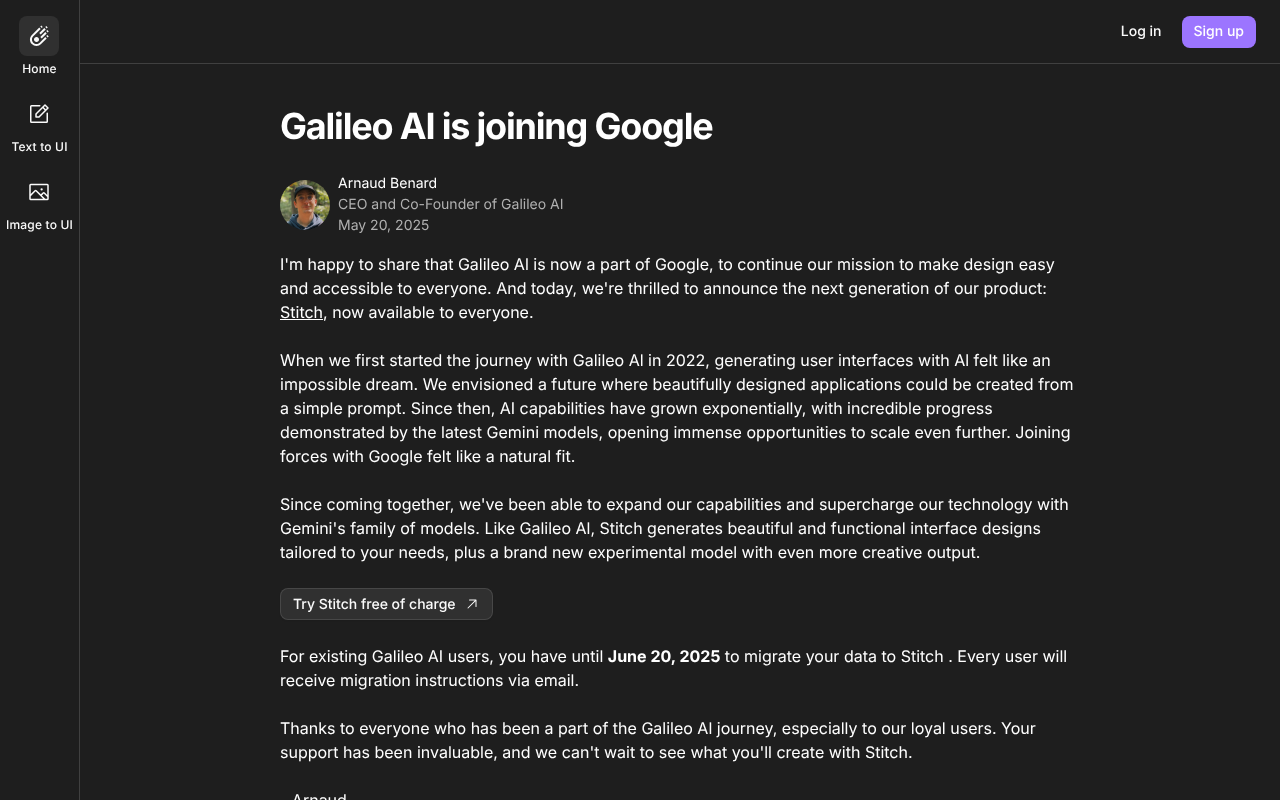
Task: Click the highlighted comet logo tile in sidebar
Action: 39,35
